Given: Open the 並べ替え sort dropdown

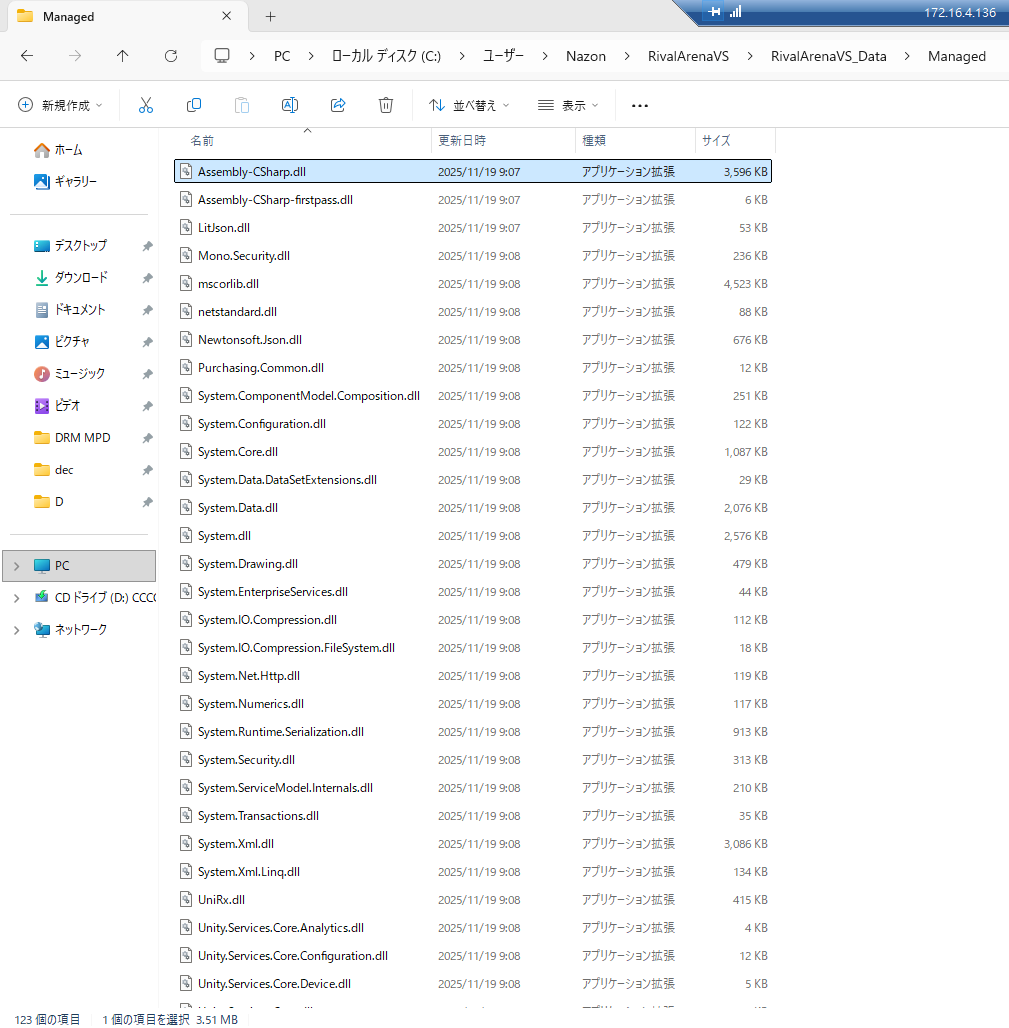Looking at the screenshot, I should coord(469,105).
